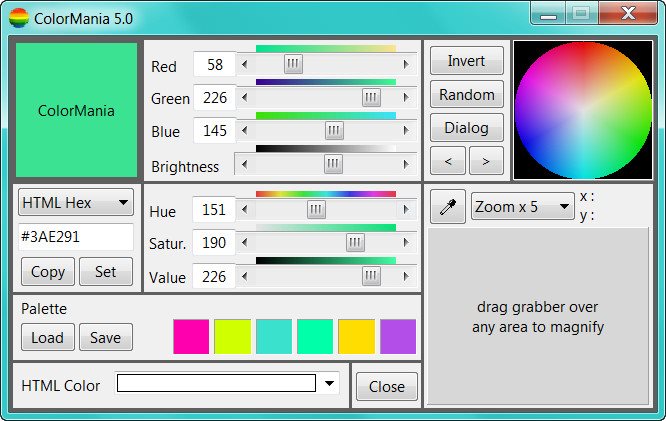Load a palette
This screenshot has height=421, width=666.
[x=48, y=337]
